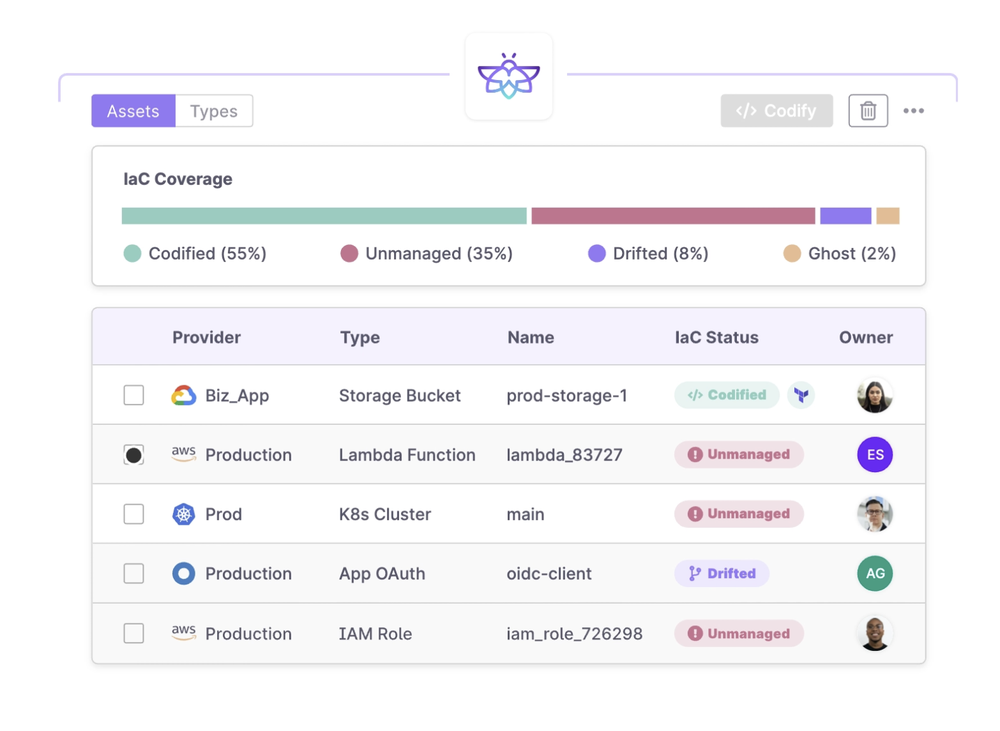Click the Kubernetes icon in Prod row
This screenshot has width=1000, height=731.
[183, 514]
